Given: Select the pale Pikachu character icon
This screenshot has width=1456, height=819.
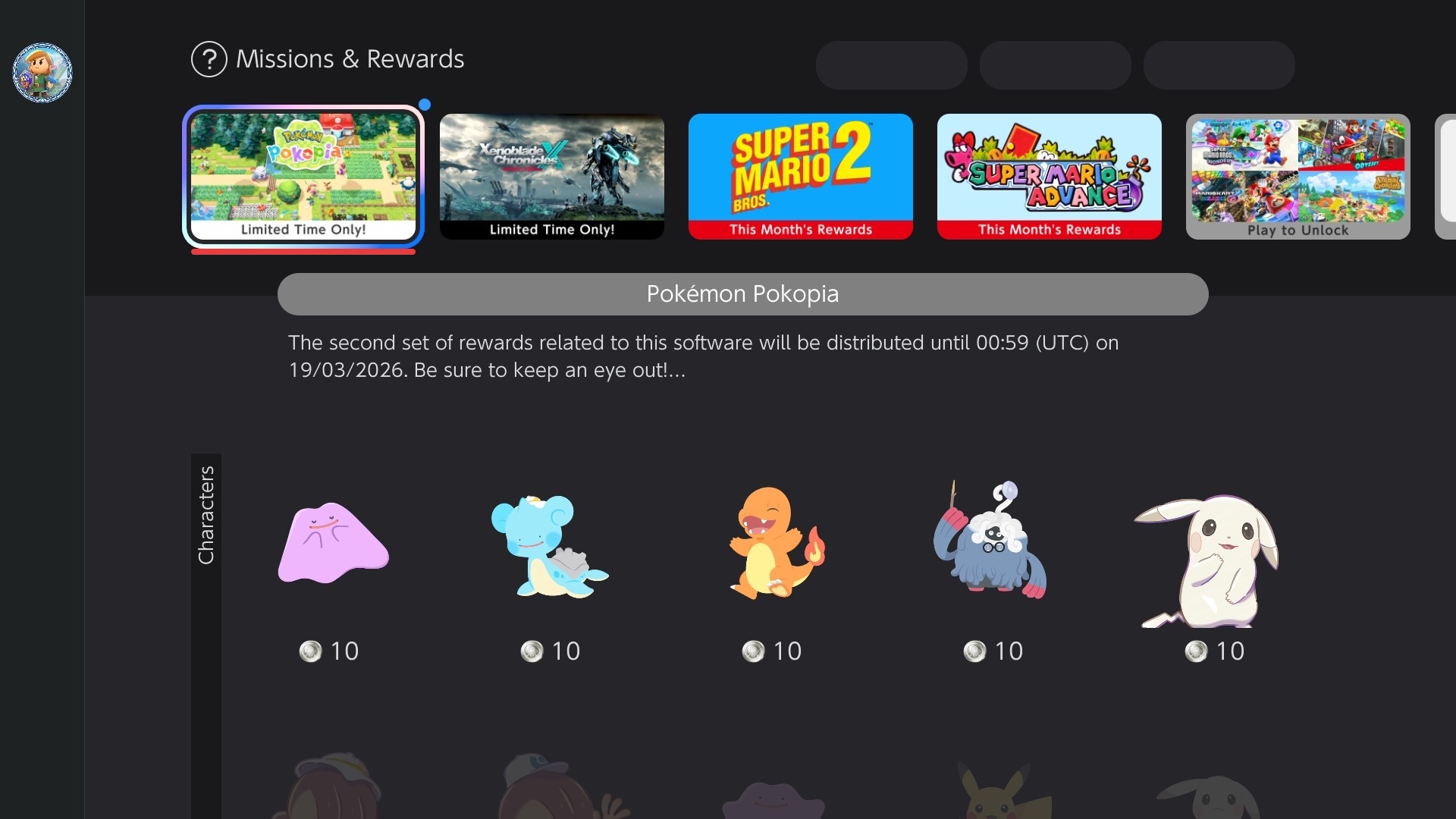Looking at the screenshot, I should (1207, 560).
